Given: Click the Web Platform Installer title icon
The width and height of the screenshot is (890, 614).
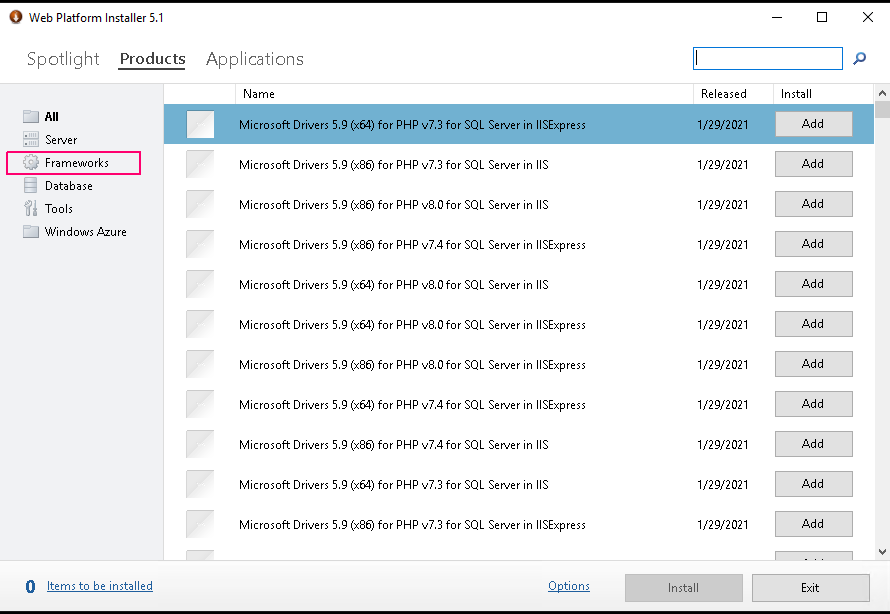Looking at the screenshot, I should (16, 17).
